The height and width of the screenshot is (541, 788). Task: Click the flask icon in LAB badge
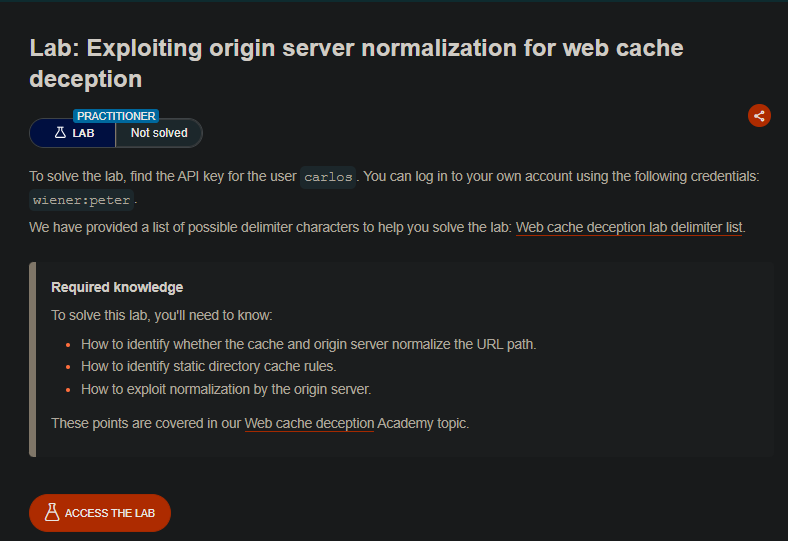60,133
